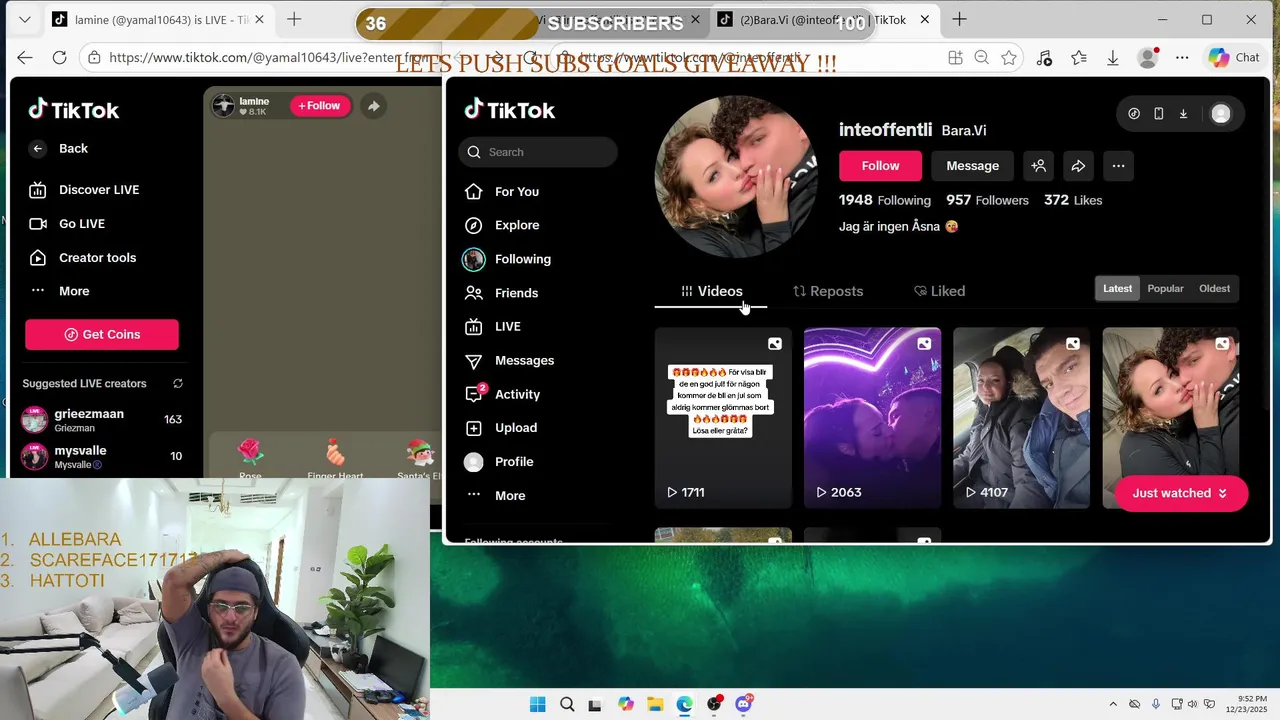Select the lamine LIVE browser tab
The height and width of the screenshot is (720, 1280).
click(158, 19)
